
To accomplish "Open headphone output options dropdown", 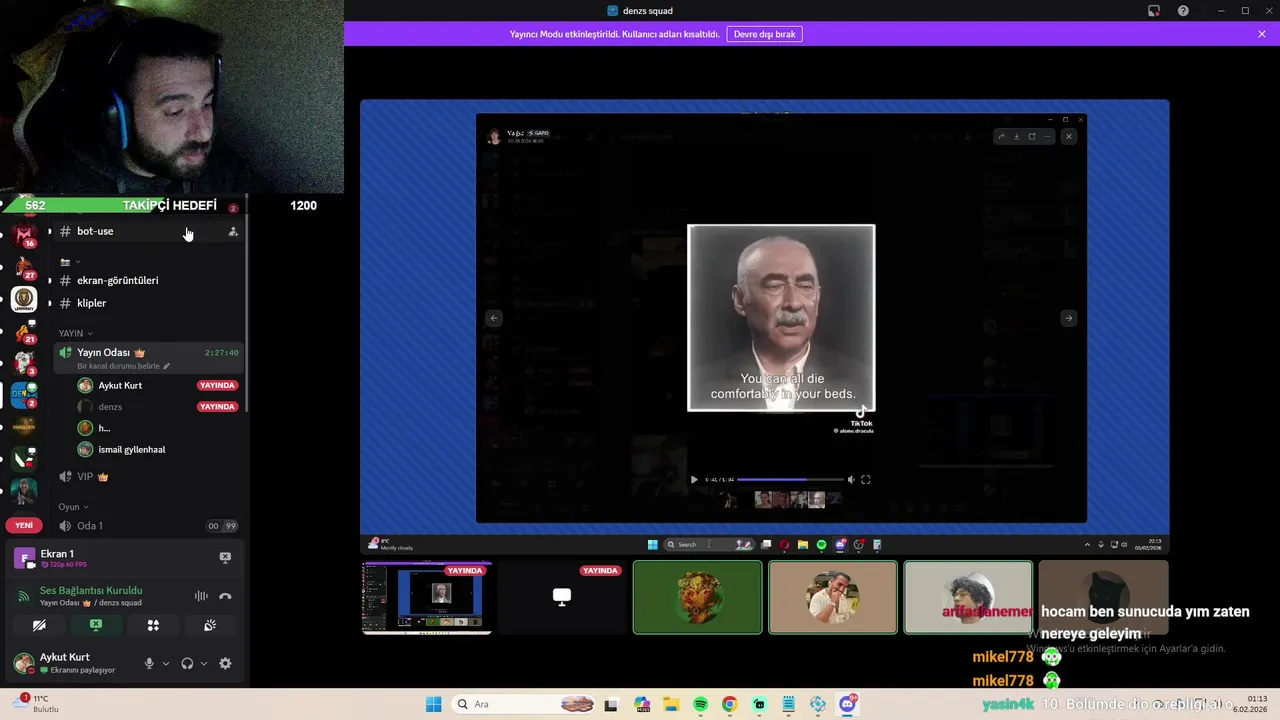I will pos(204,663).
